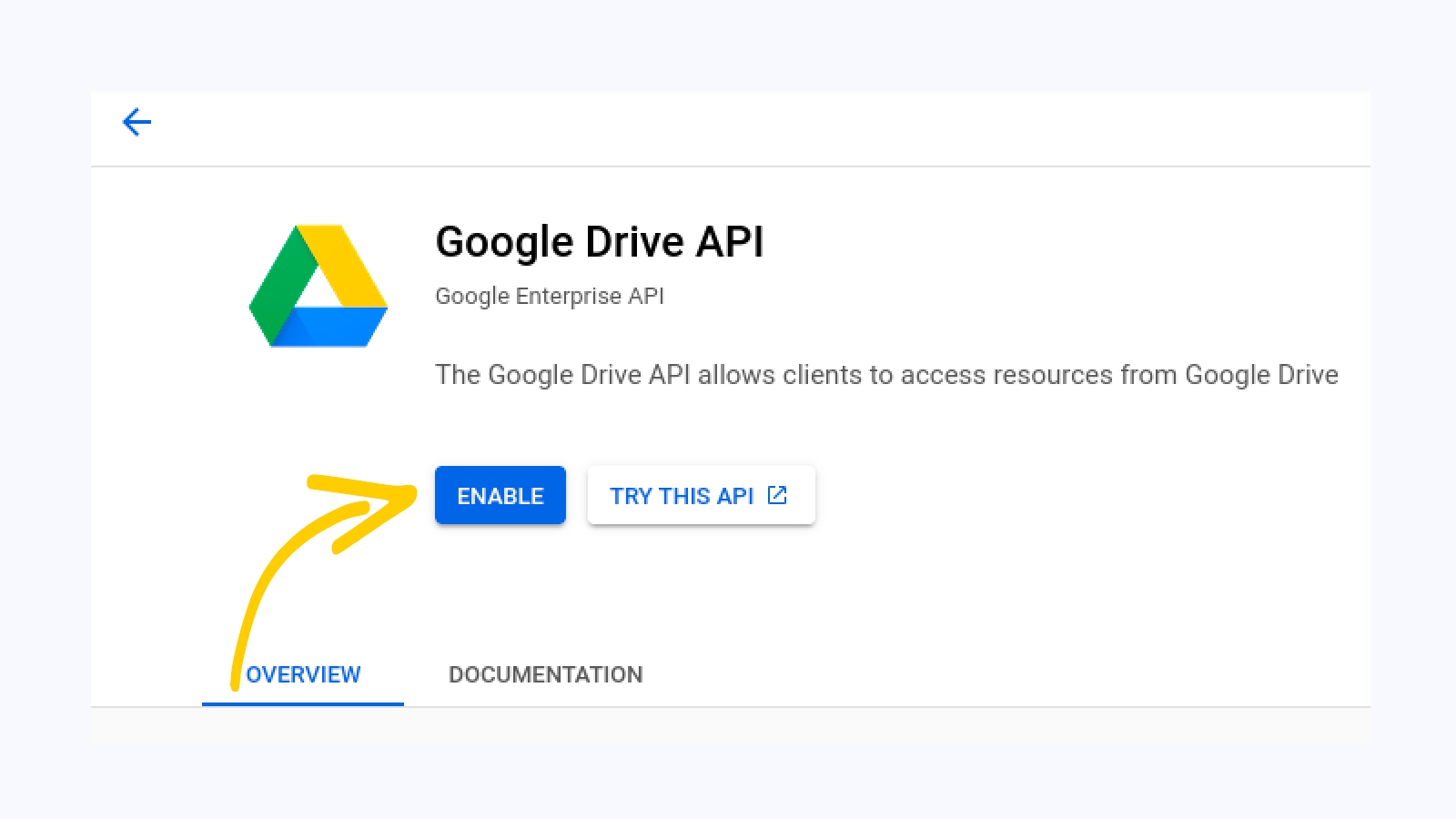Click the yellow segment of the Drive logo
The width and height of the screenshot is (1456, 819).
(350, 264)
